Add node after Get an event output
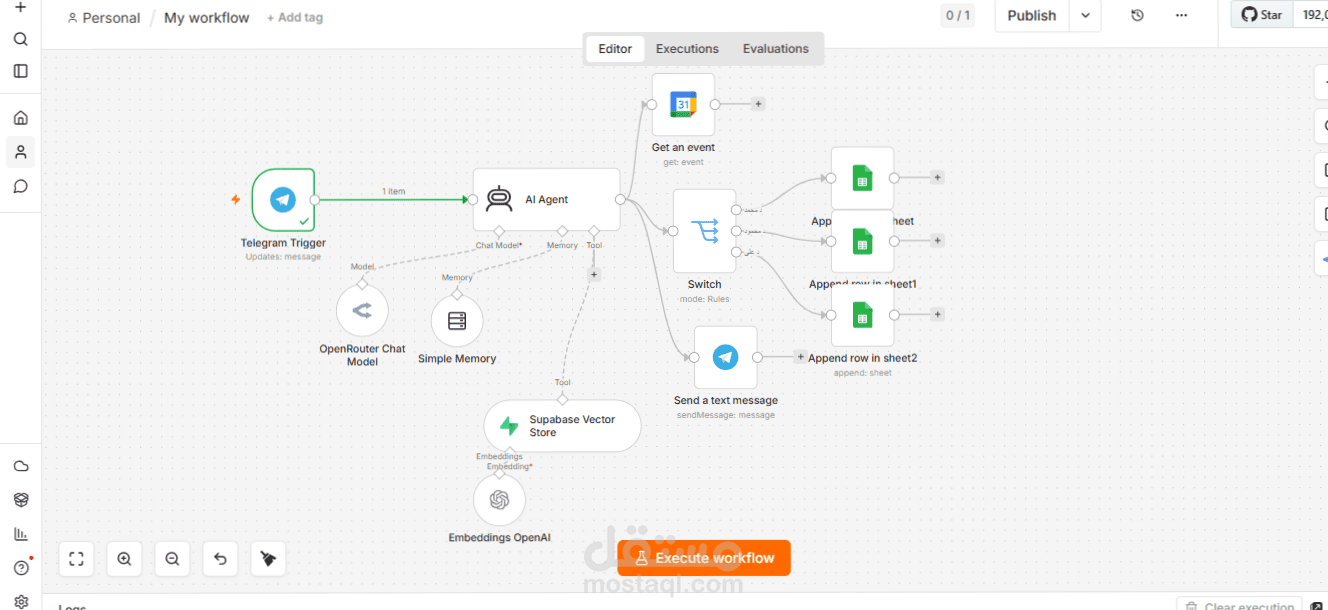 (758, 104)
